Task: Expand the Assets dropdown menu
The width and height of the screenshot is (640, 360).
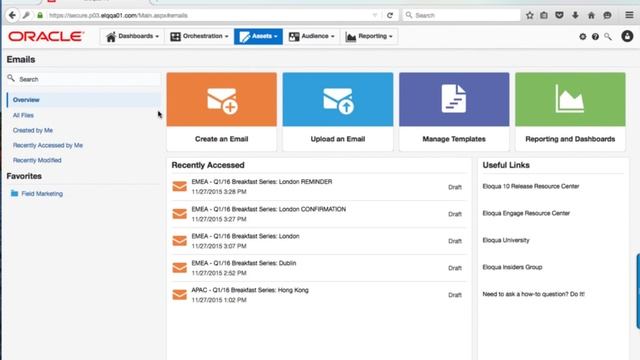Action: pyautogui.click(x=258, y=36)
